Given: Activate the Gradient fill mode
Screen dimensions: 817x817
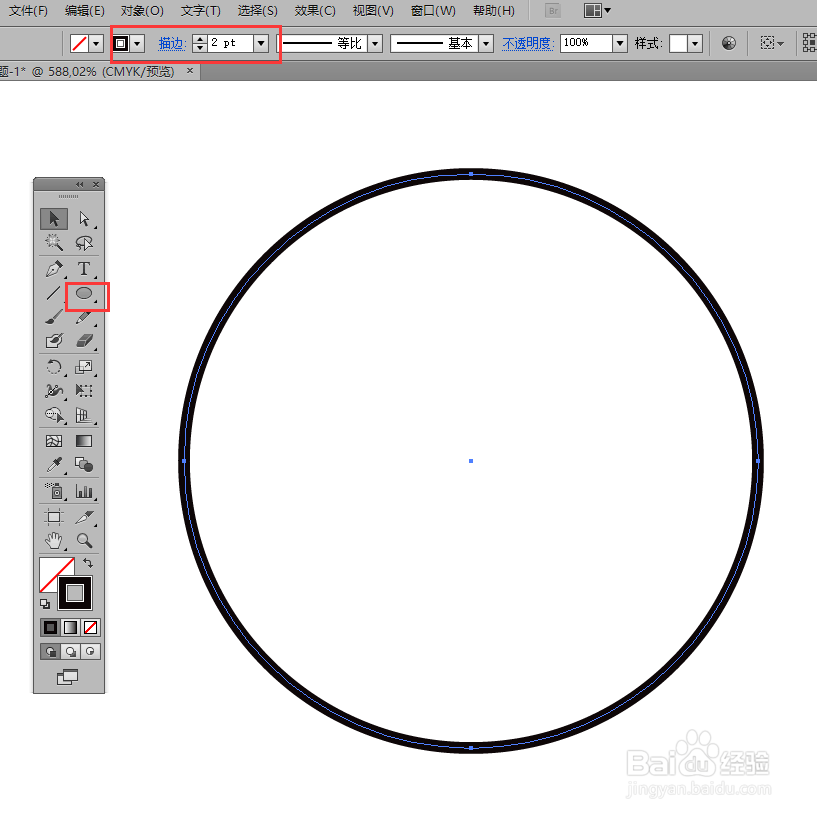Looking at the screenshot, I should [x=70, y=627].
